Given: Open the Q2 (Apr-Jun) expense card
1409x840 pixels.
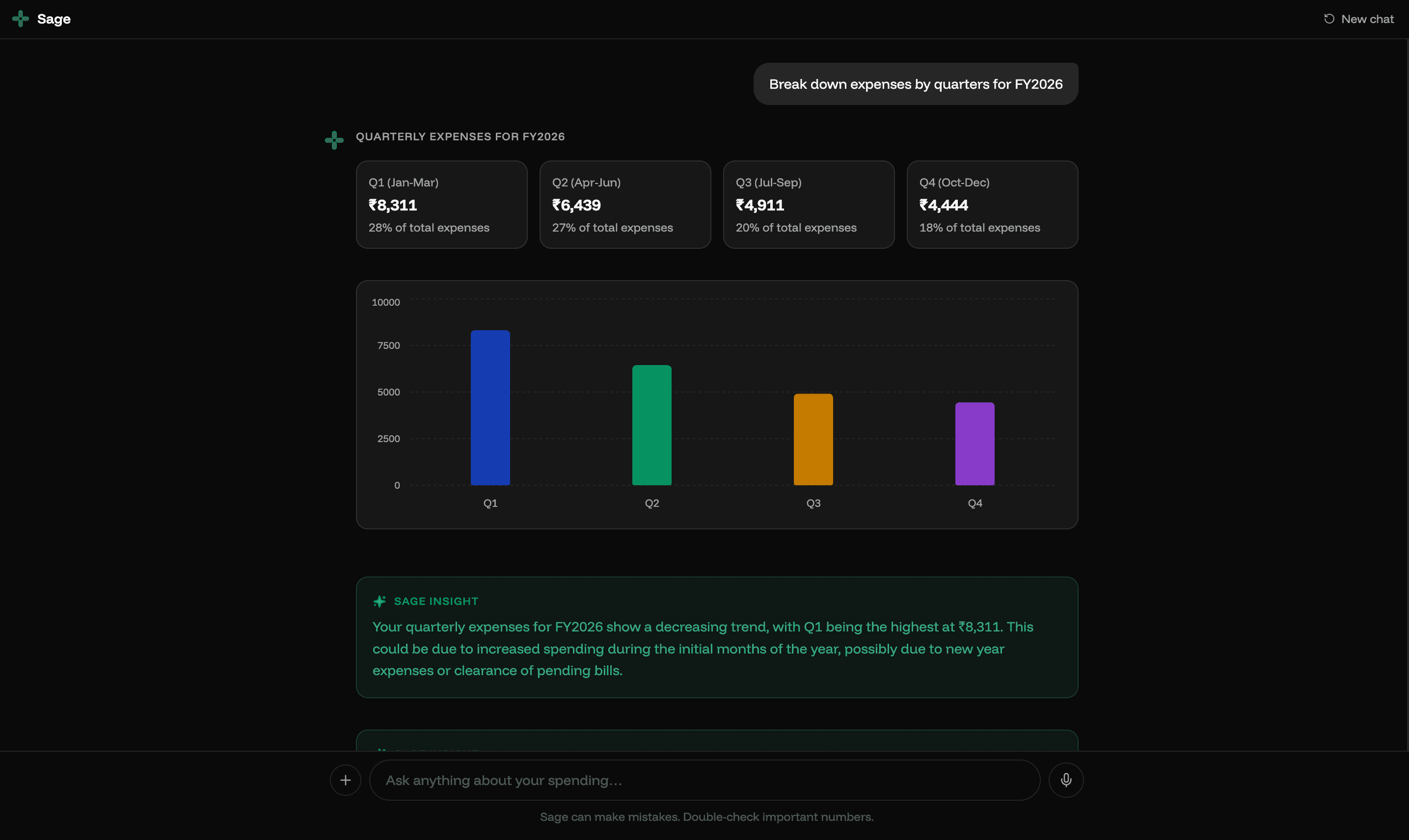Looking at the screenshot, I should pyautogui.click(x=624, y=204).
